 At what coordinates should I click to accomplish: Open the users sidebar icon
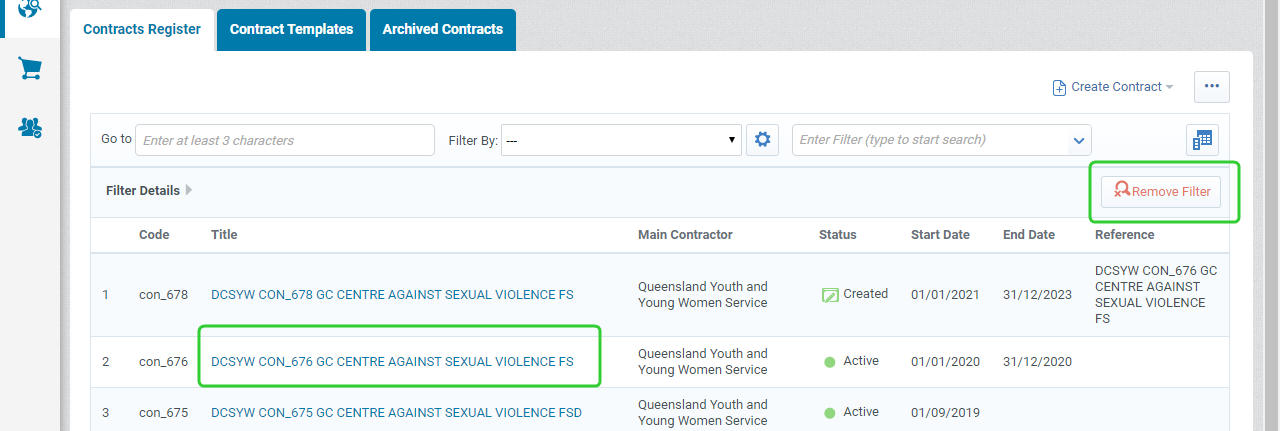click(x=30, y=128)
